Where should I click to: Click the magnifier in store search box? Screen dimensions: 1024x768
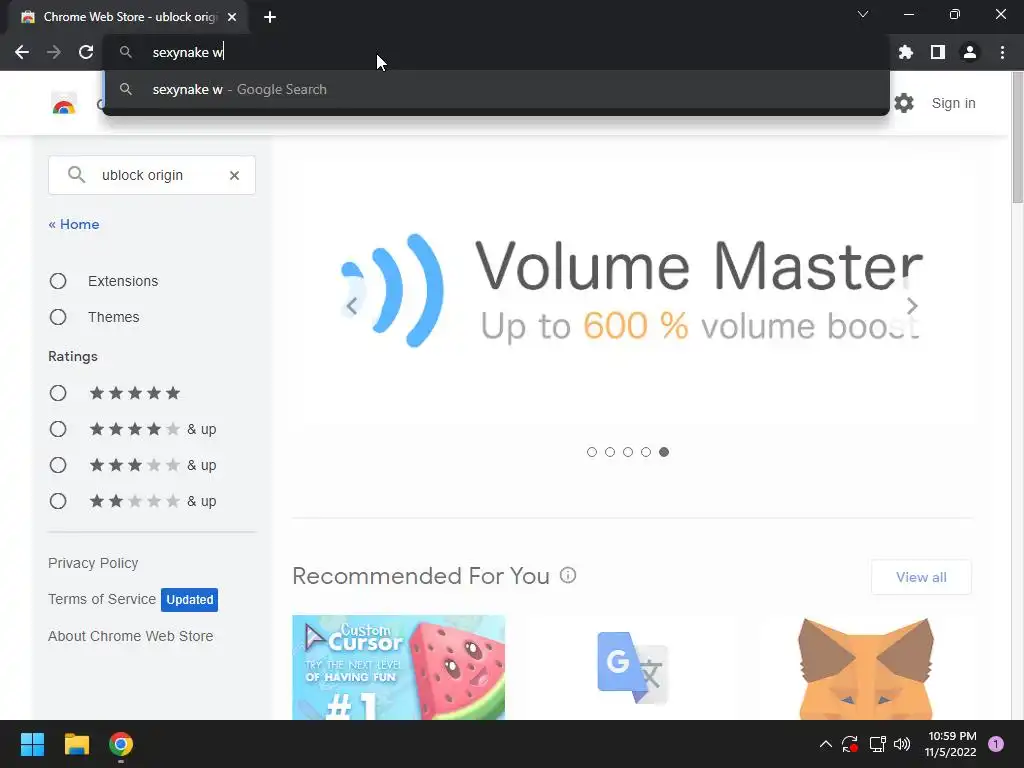(76, 175)
